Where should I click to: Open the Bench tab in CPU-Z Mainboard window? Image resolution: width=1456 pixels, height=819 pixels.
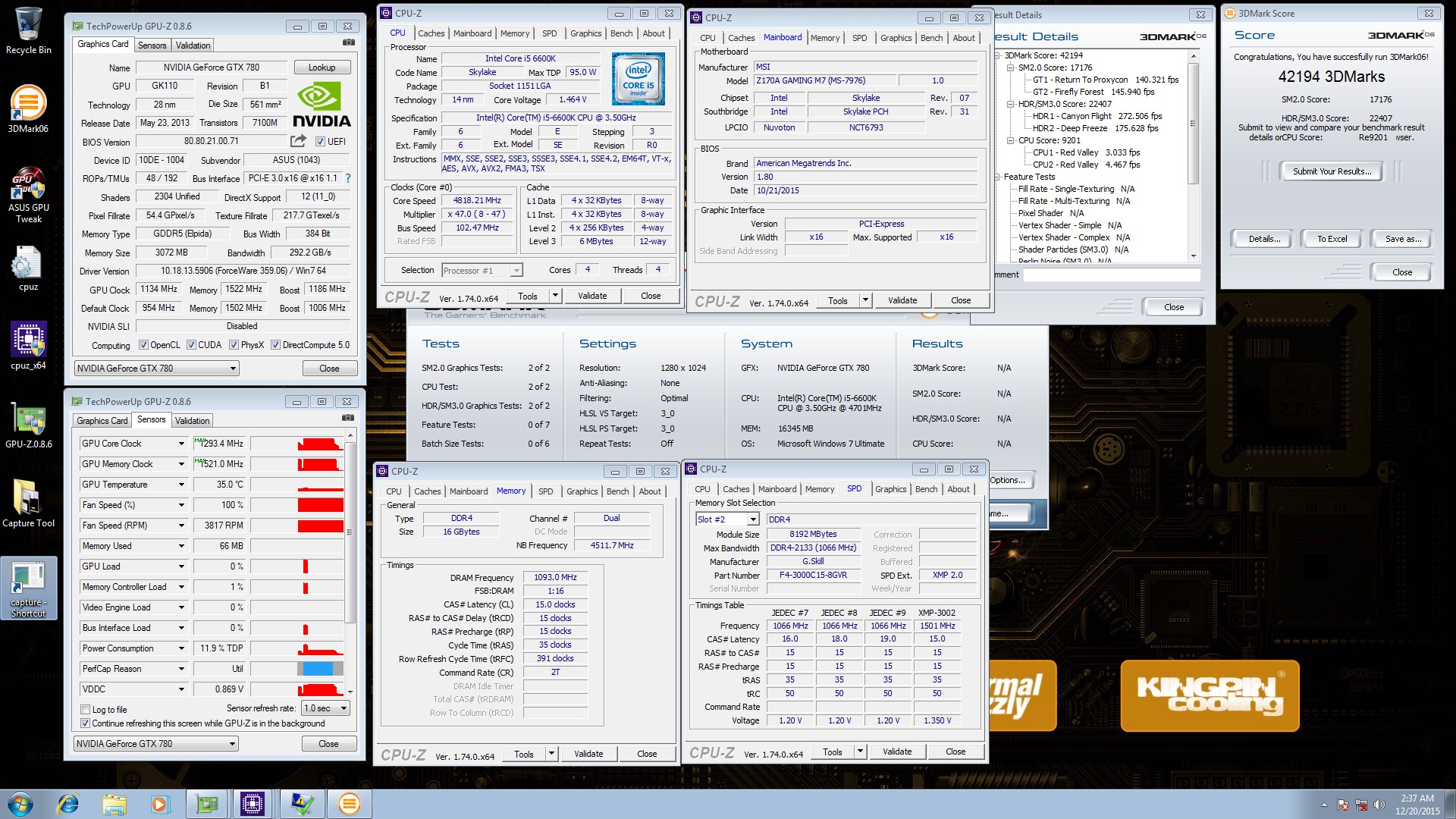click(x=931, y=38)
